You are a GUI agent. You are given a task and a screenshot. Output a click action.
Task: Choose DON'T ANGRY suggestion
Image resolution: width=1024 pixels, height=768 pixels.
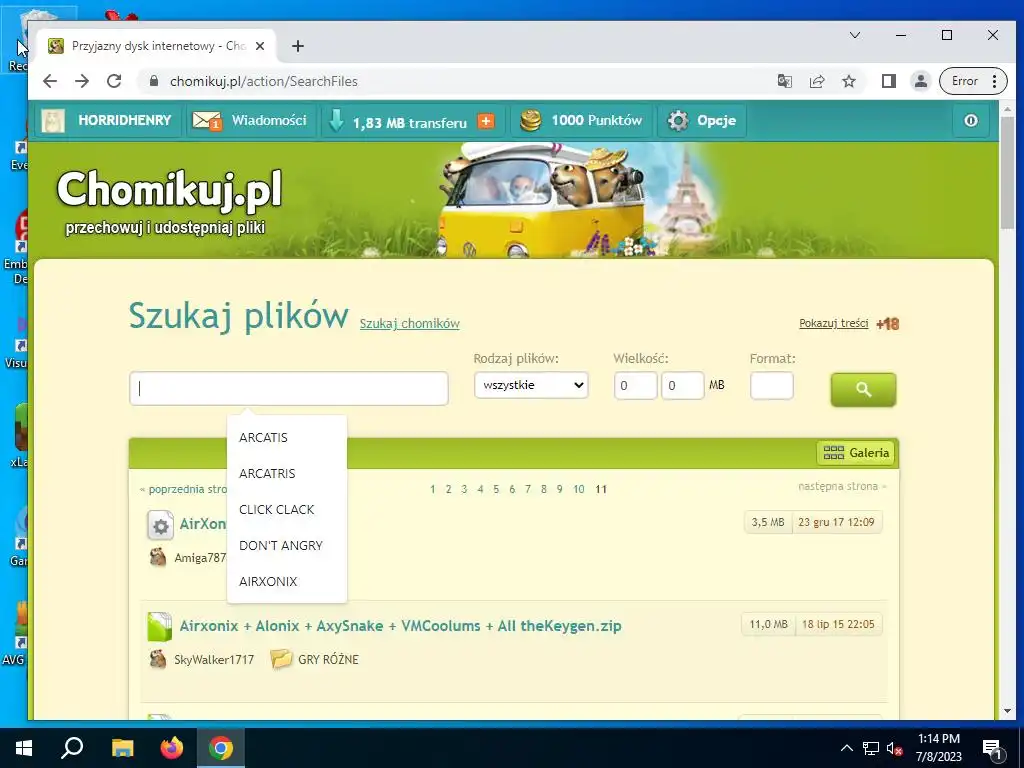[x=281, y=545]
